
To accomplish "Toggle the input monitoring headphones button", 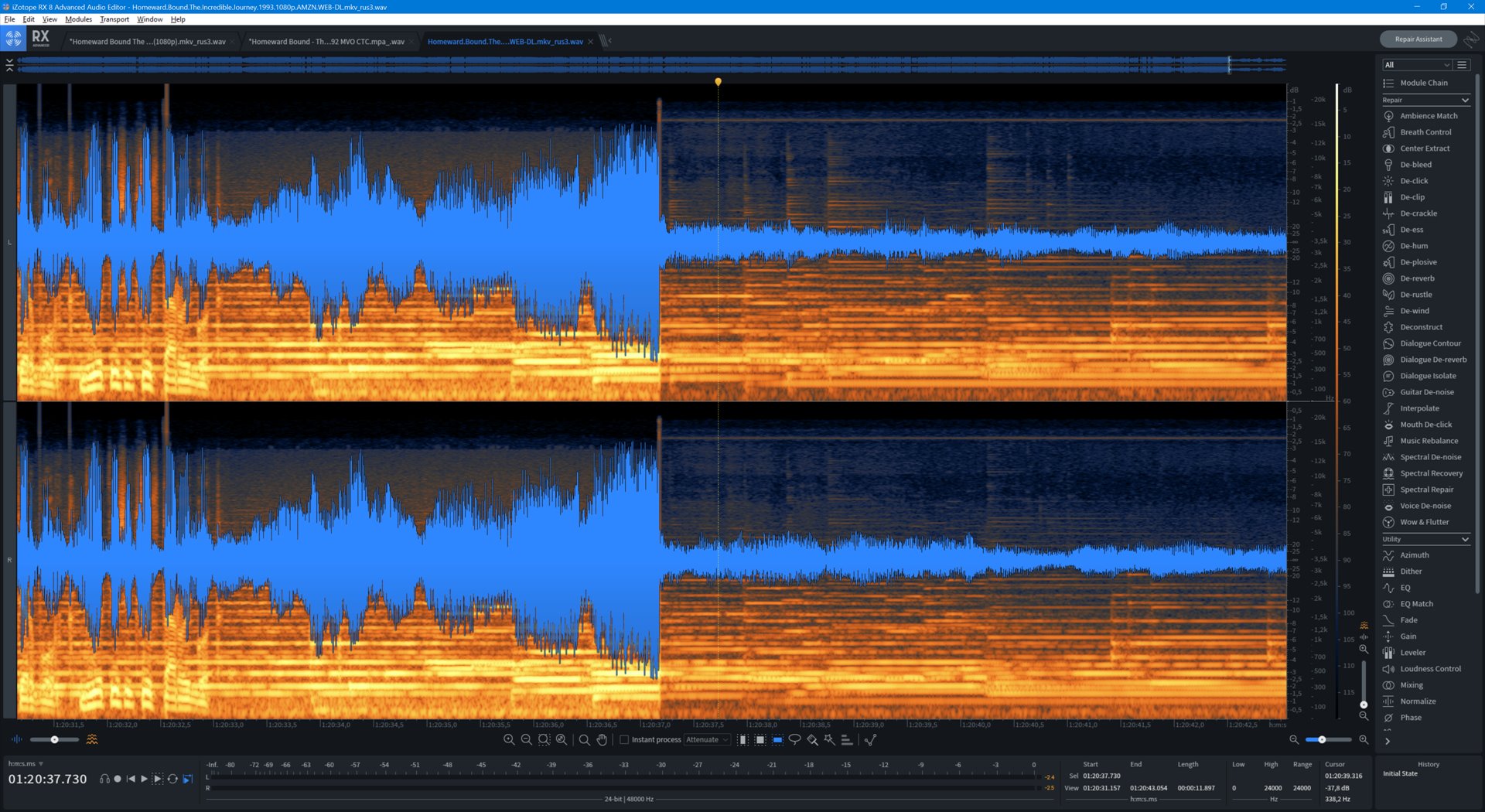I will [x=104, y=779].
